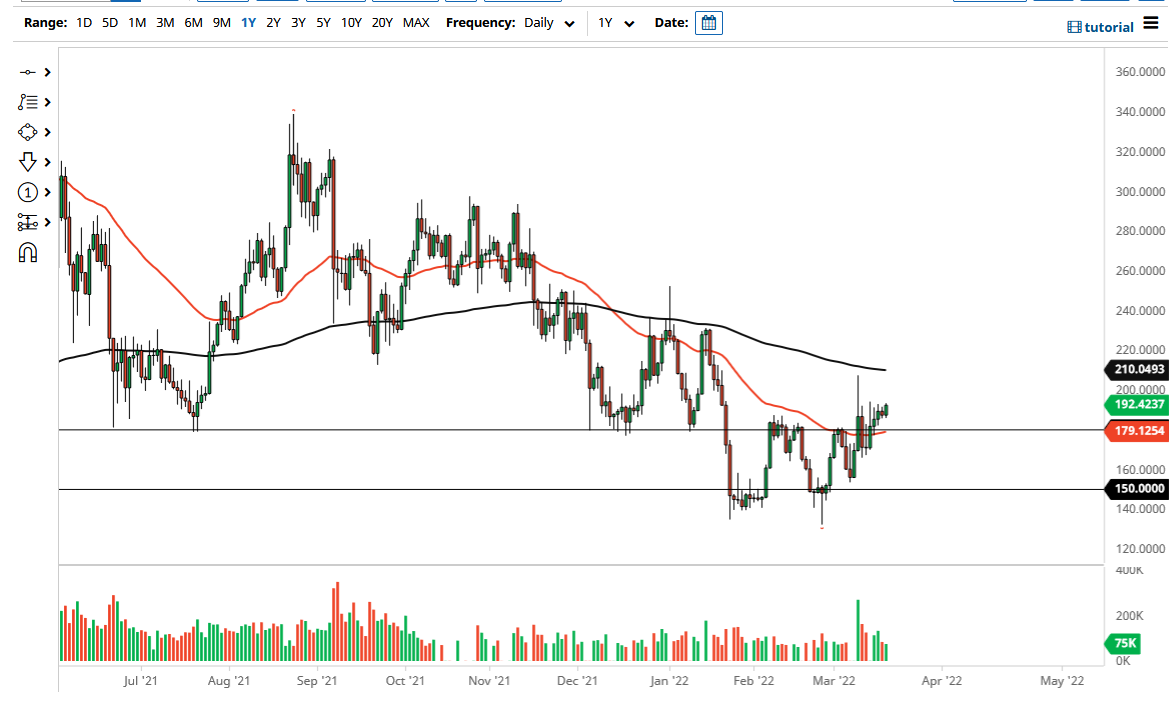Select the trend line annotation tool

pos(27,102)
